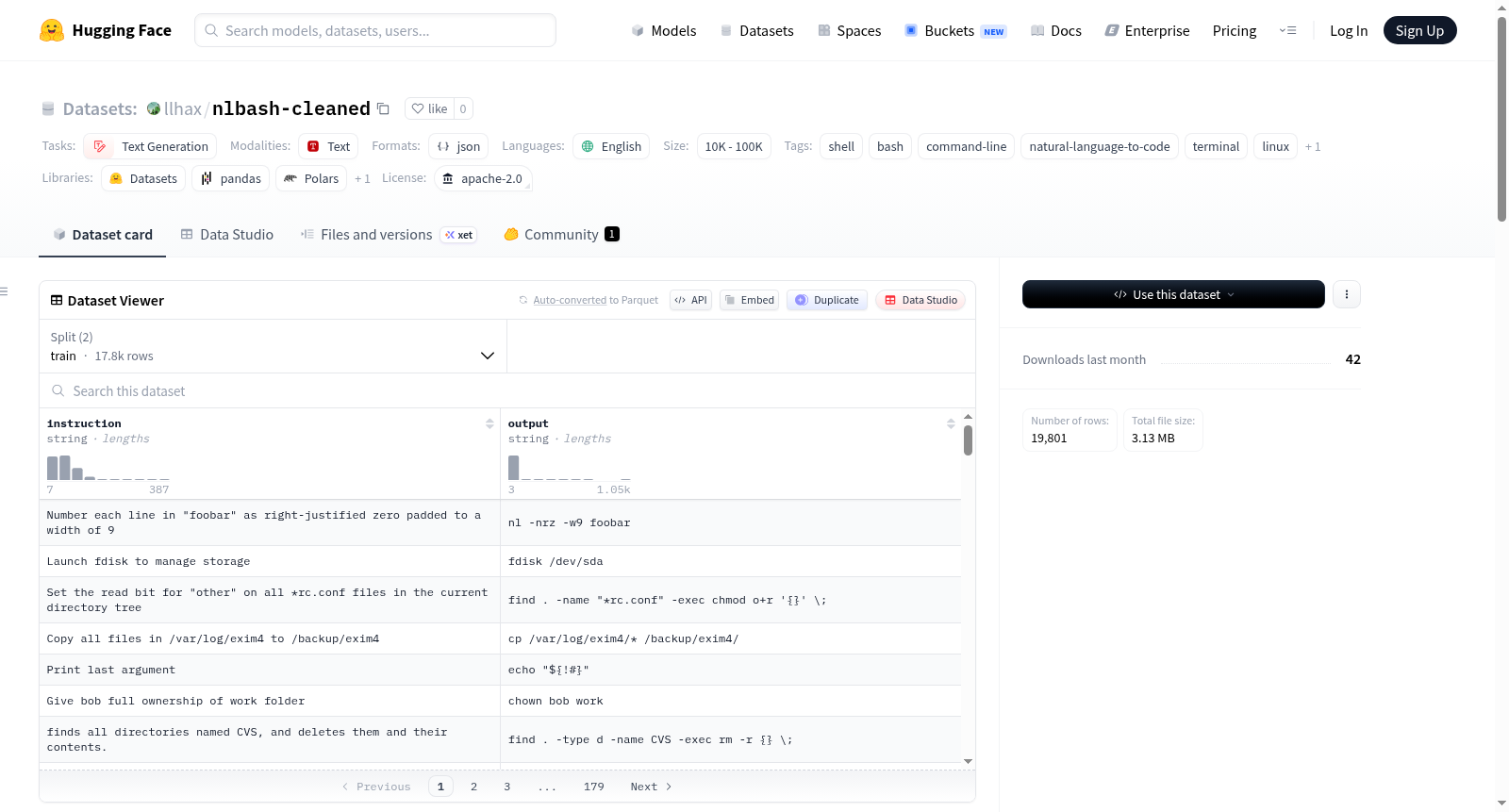
Task: Go to Models in the top navigation
Action: click(x=664, y=30)
